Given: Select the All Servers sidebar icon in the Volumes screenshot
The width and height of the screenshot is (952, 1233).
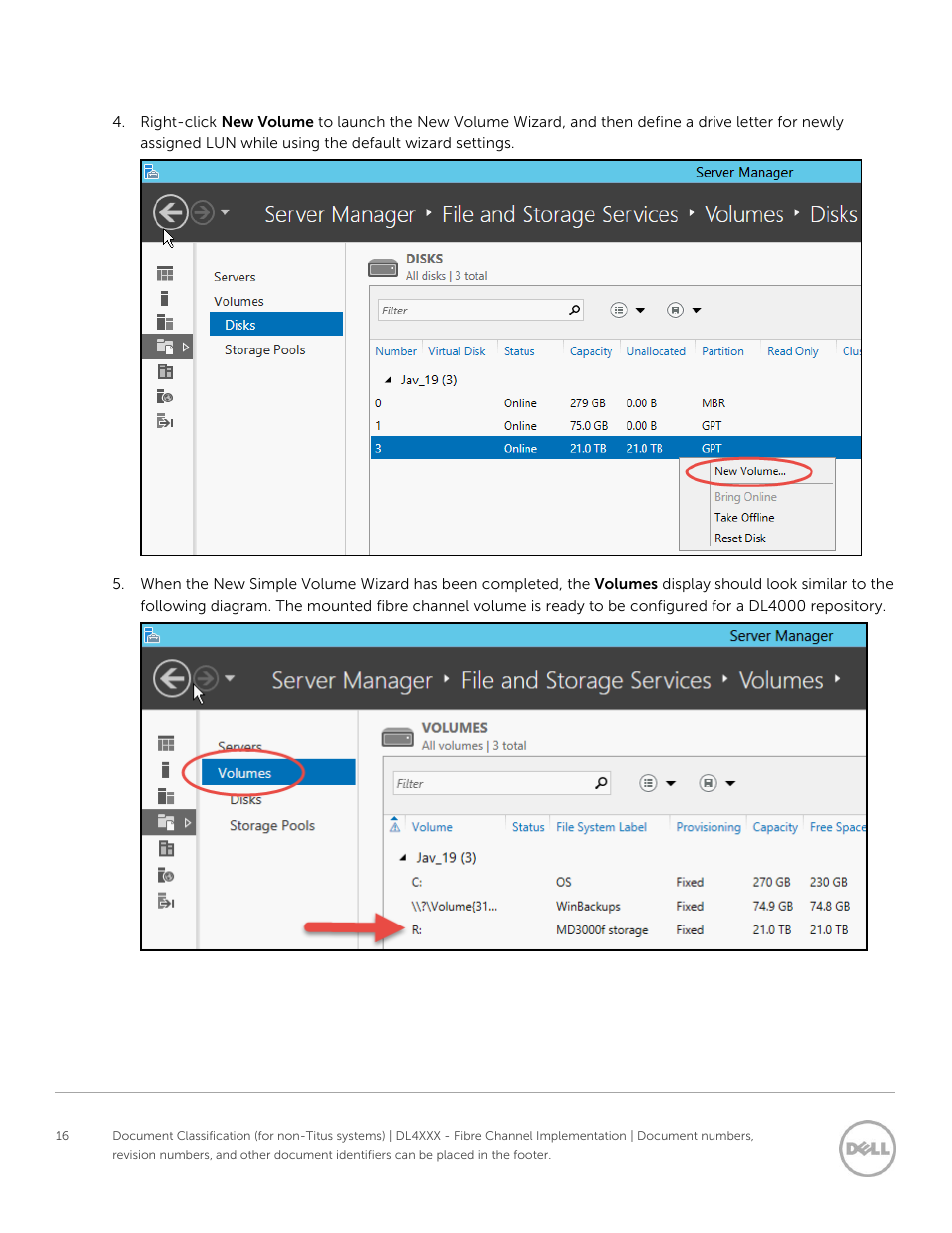Looking at the screenshot, I should tap(166, 796).
